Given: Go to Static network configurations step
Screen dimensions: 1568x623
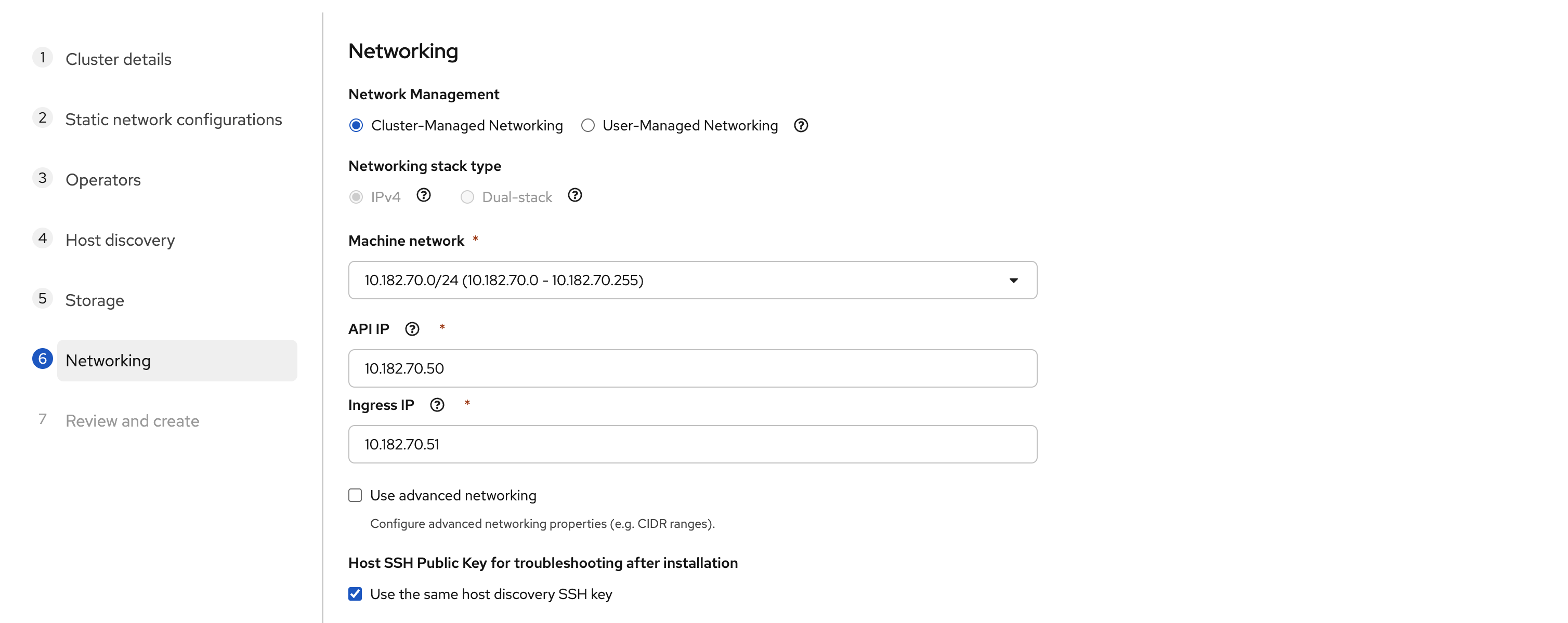Looking at the screenshot, I should point(174,119).
